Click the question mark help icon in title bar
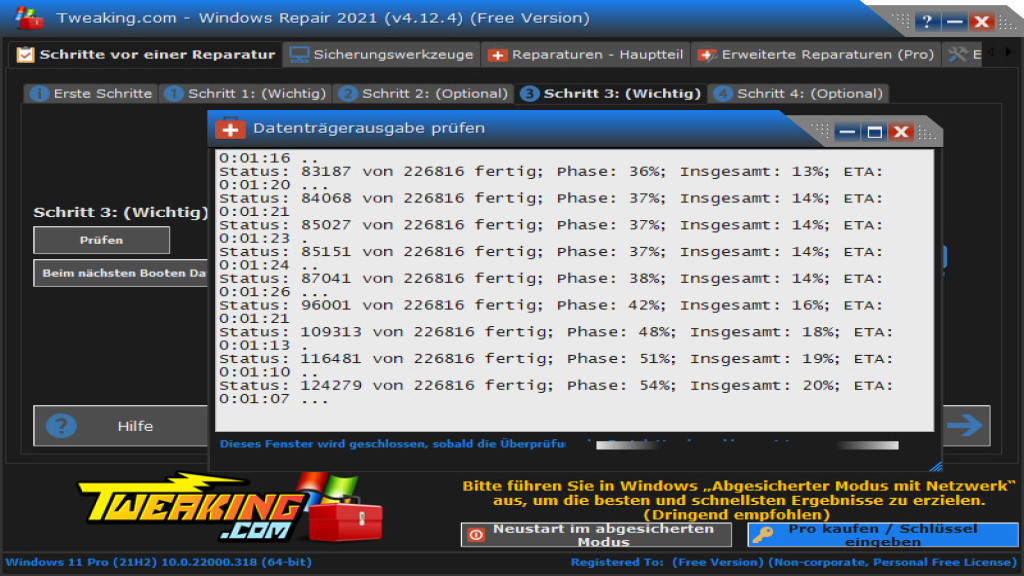The height and width of the screenshot is (576, 1024). pos(928,21)
